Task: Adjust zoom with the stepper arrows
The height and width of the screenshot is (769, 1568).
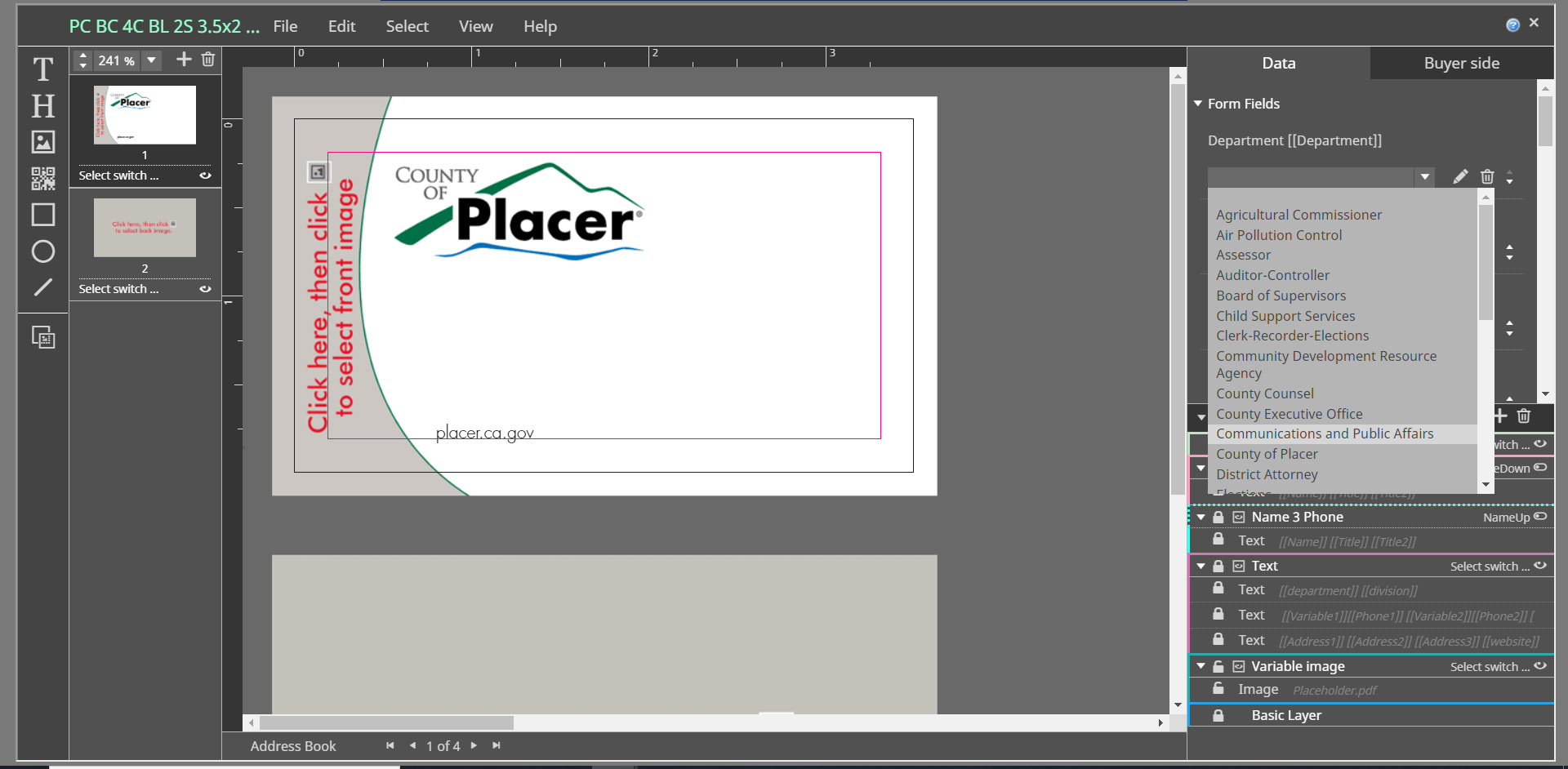Action: coord(83,60)
